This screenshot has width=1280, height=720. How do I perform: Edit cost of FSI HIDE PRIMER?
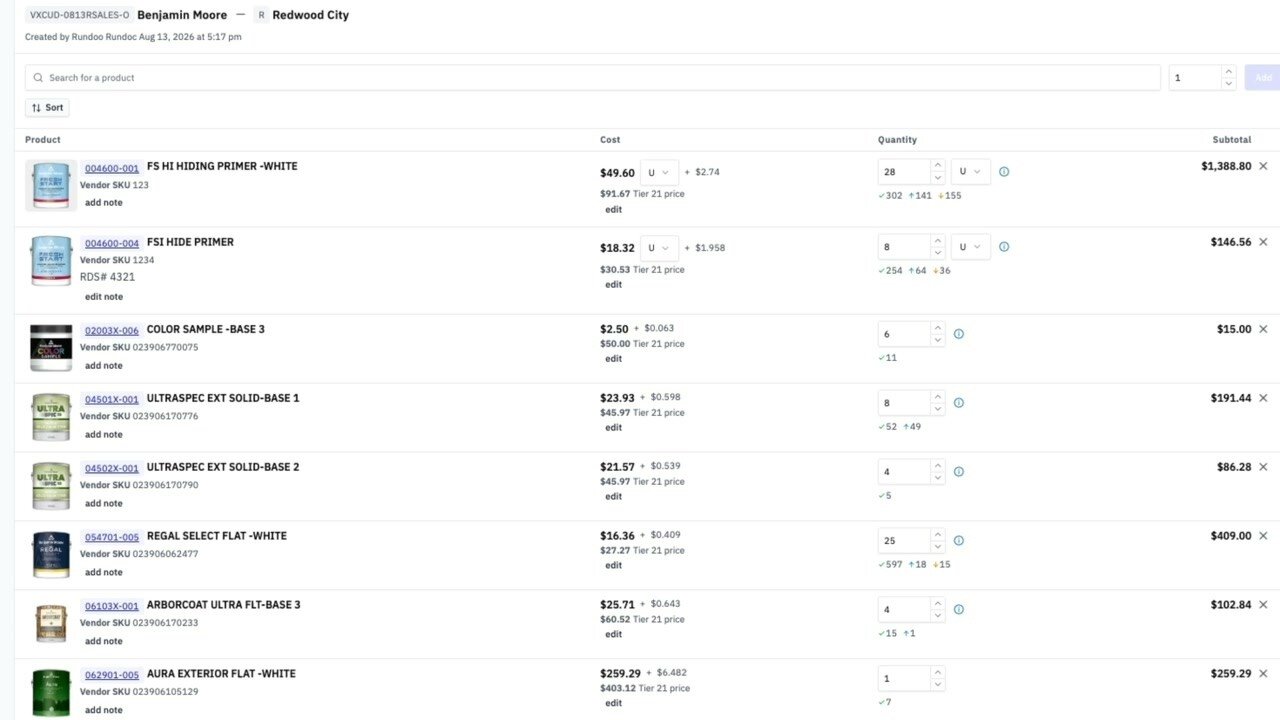[613, 285]
